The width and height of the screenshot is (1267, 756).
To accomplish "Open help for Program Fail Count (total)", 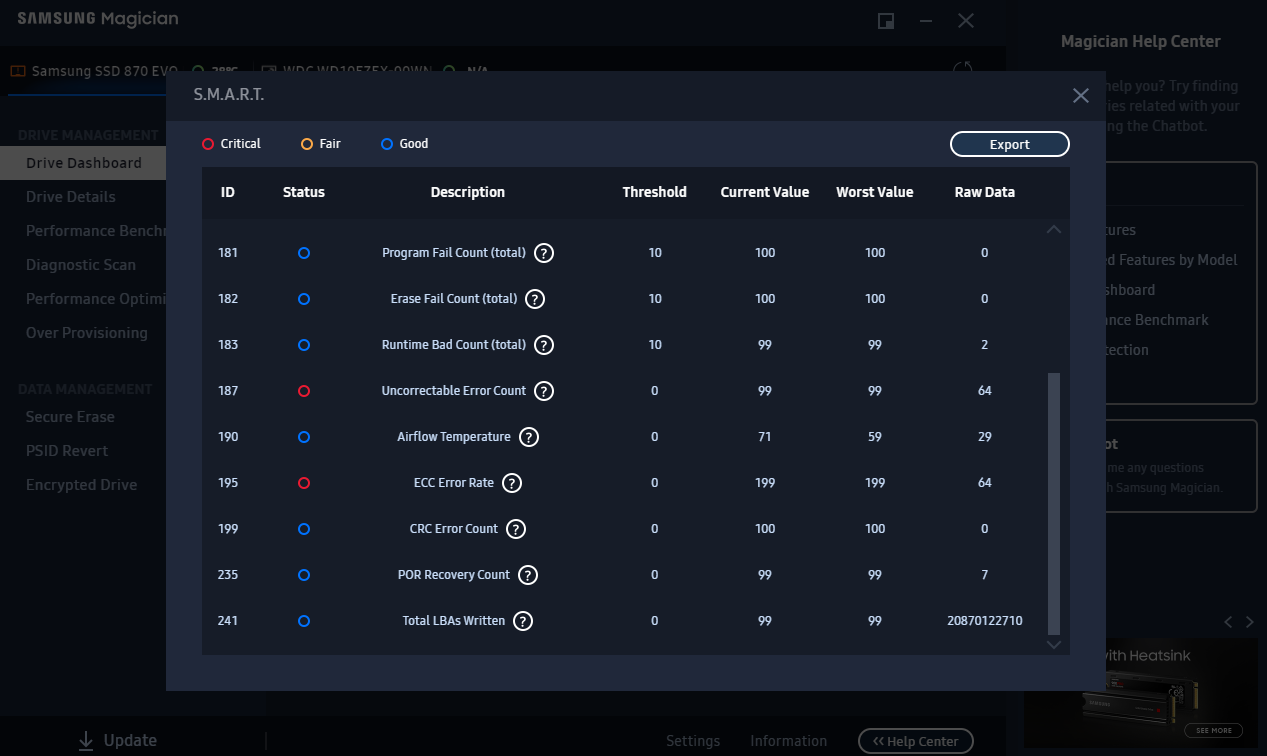I will pos(544,253).
